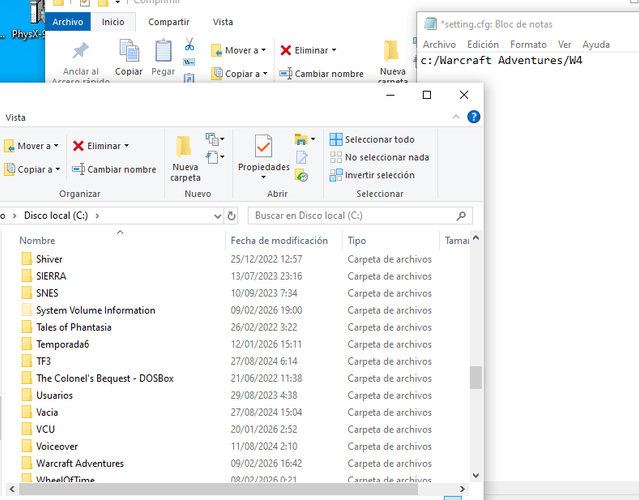Click Copiar icon in back Explorer window
639x500 pixels.
point(129,52)
